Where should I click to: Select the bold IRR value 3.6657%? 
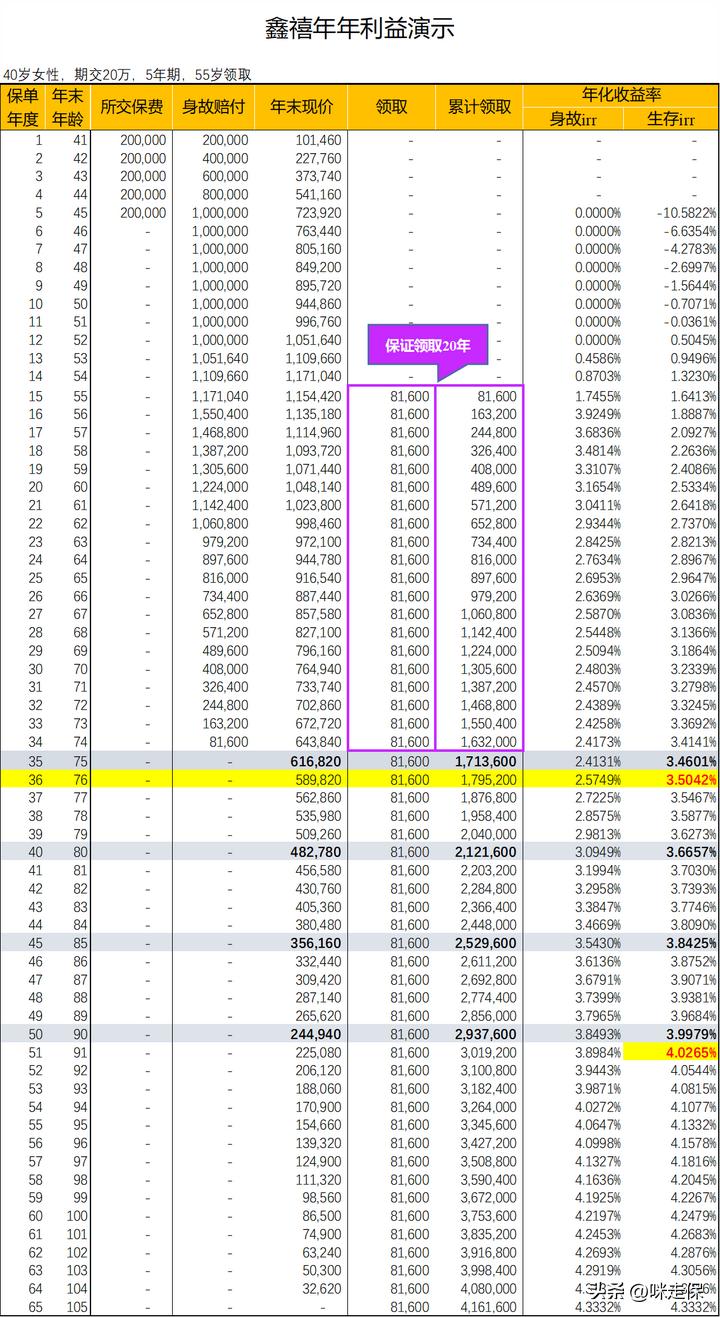(691, 852)
